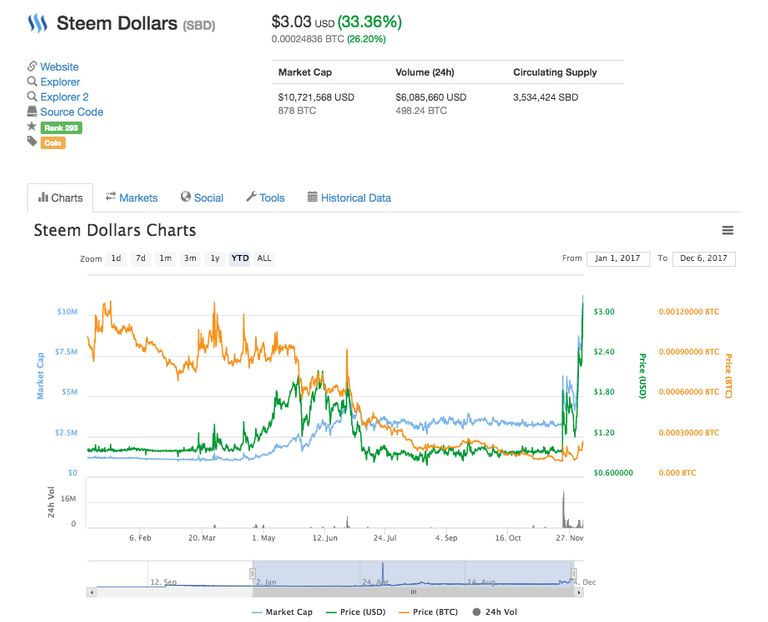Click the tag icon beside Coin badge
The height and width of the screenshot is (622, 768).
(x=32, y=142)
